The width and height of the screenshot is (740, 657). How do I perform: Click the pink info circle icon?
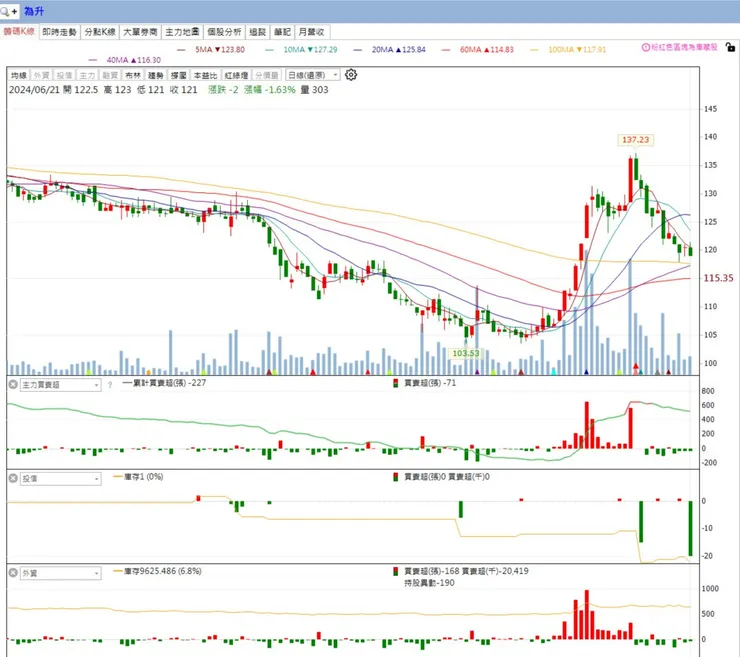[646, 47]
